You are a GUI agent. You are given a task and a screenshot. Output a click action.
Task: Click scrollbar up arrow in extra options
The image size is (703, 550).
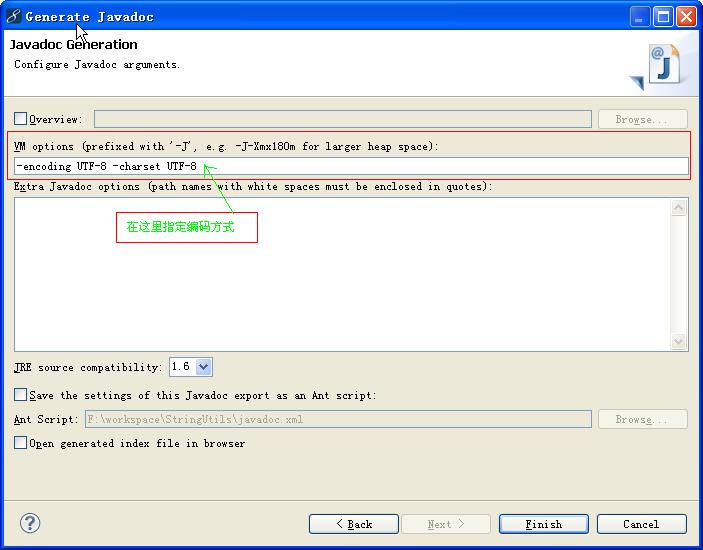click(678, 207)
